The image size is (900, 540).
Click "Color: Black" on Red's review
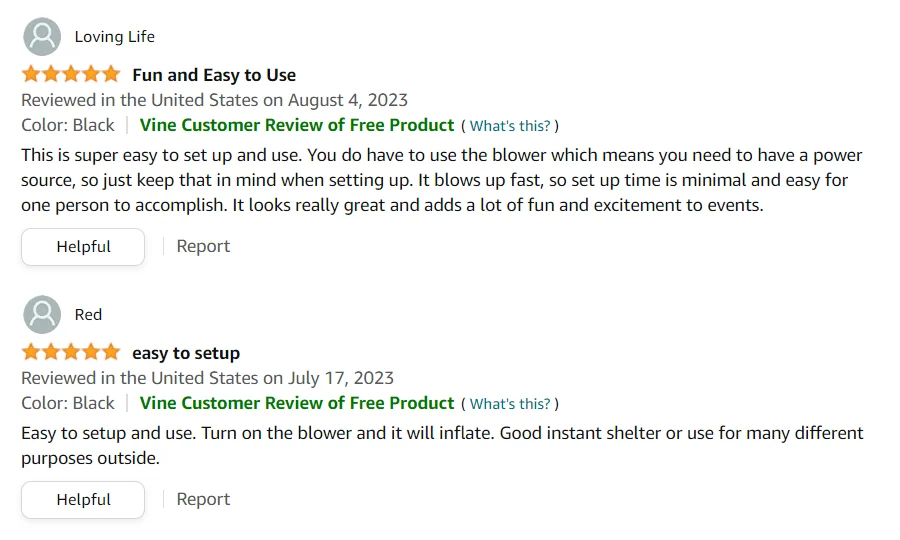68,403
